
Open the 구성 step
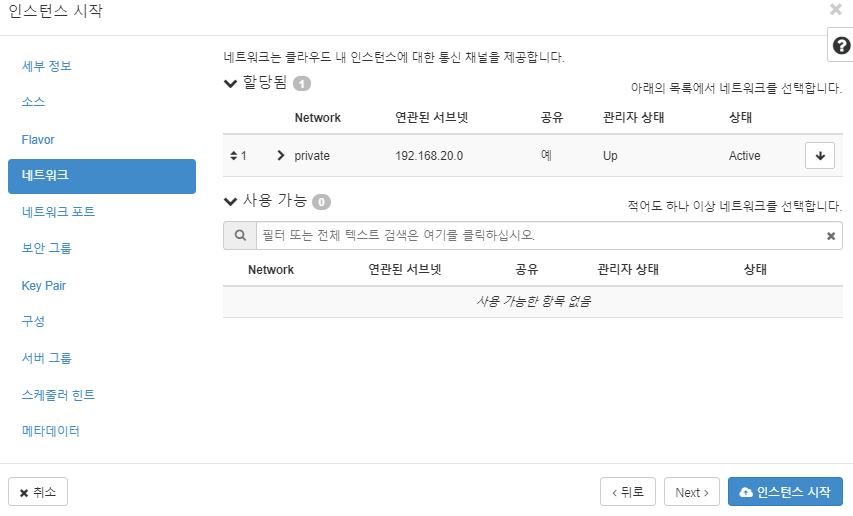[33, 321]
